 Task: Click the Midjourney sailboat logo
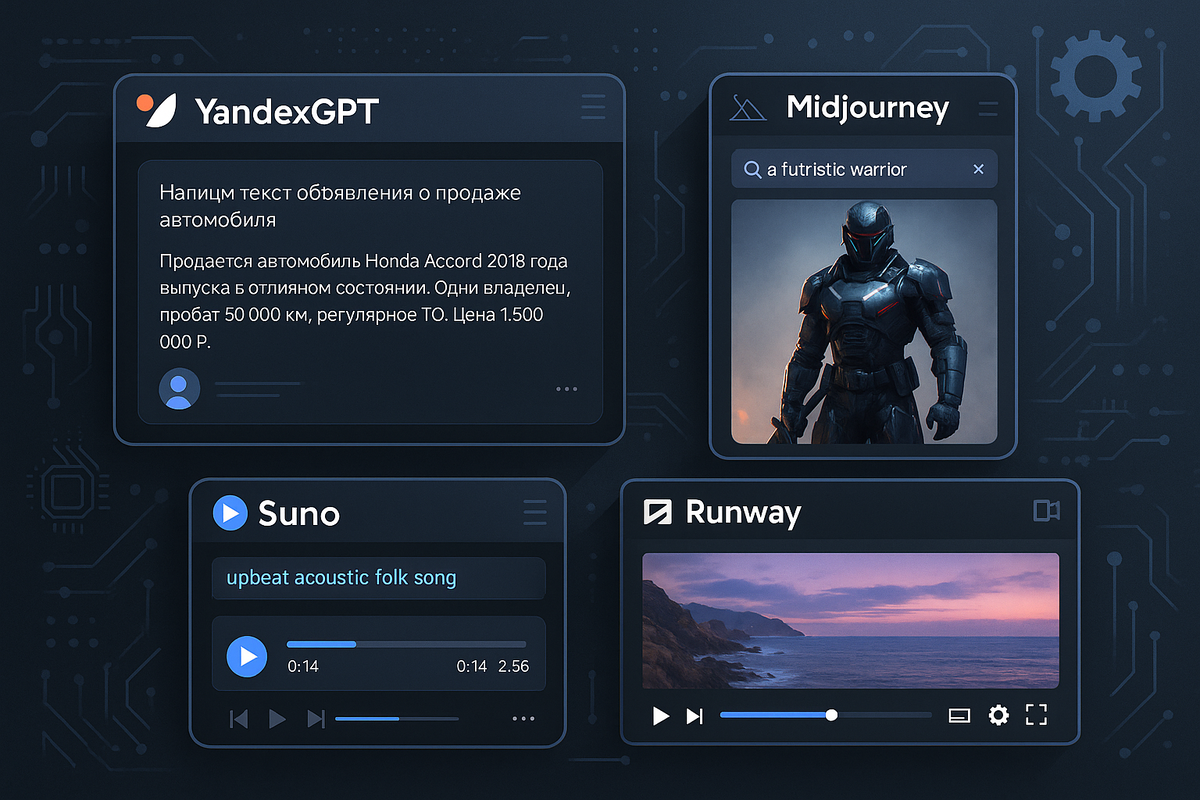click(748, 108)
